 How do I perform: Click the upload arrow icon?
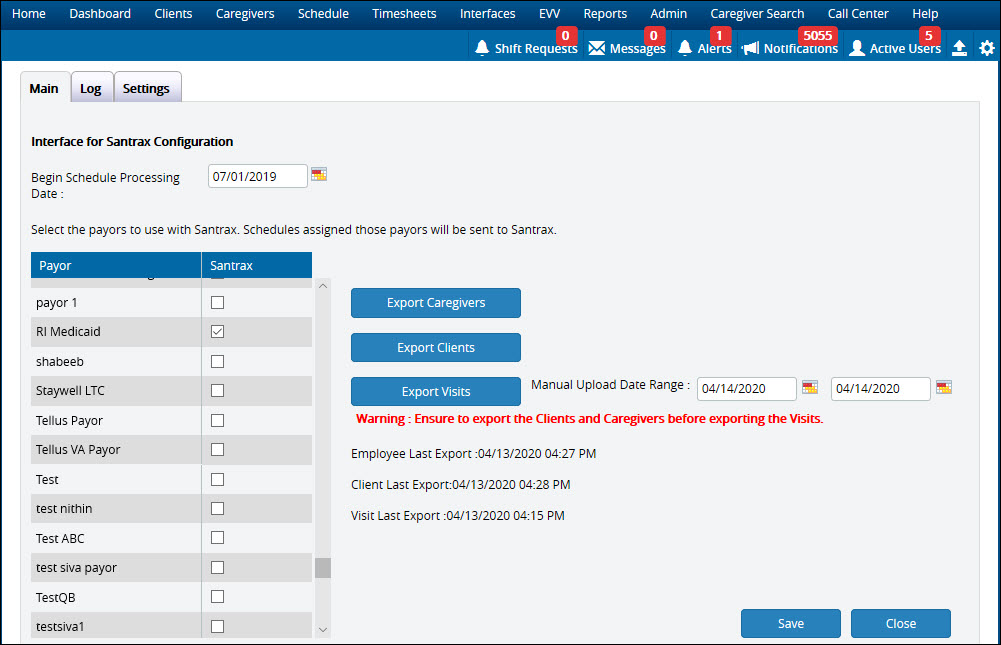click(959, 48)
